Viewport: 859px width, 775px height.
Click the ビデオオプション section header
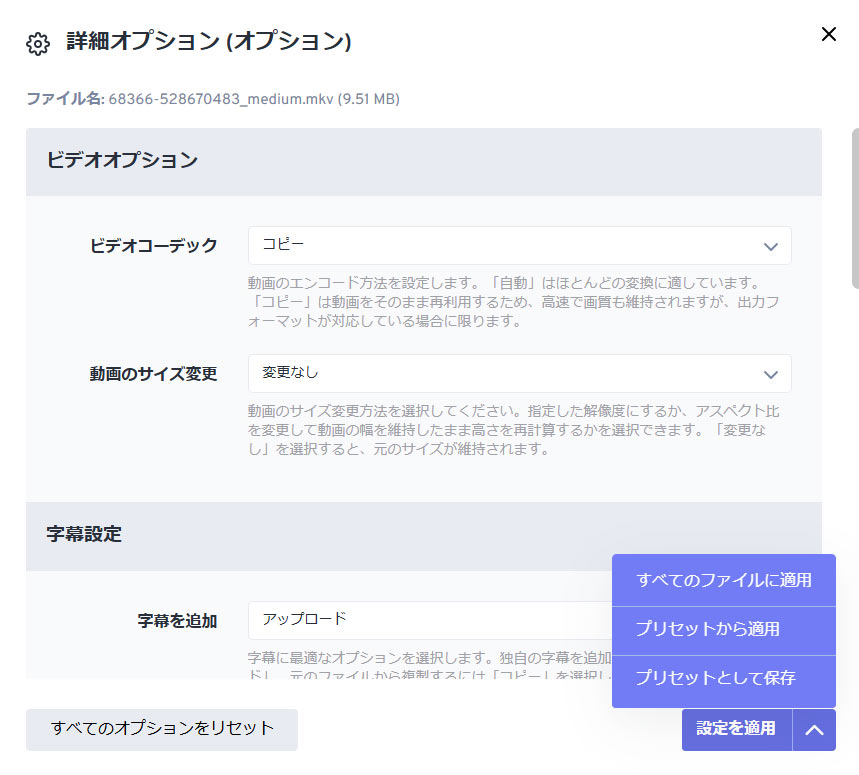(423, 162)
